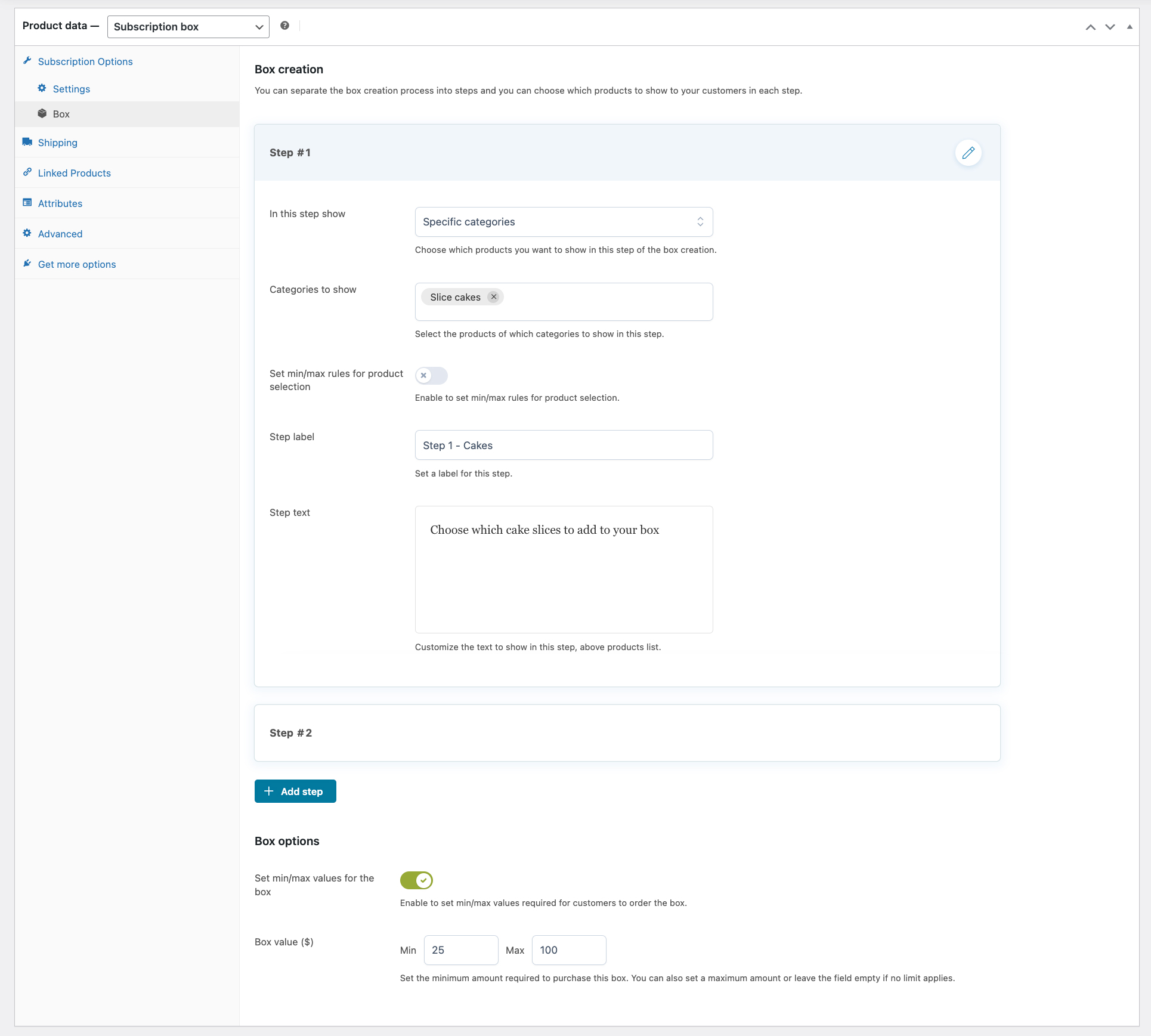Click the plug icon by Get more options
Image resolution: width=1151 pixels, height=1036 pixels.
pyautogui.click(x=27, y=264)
